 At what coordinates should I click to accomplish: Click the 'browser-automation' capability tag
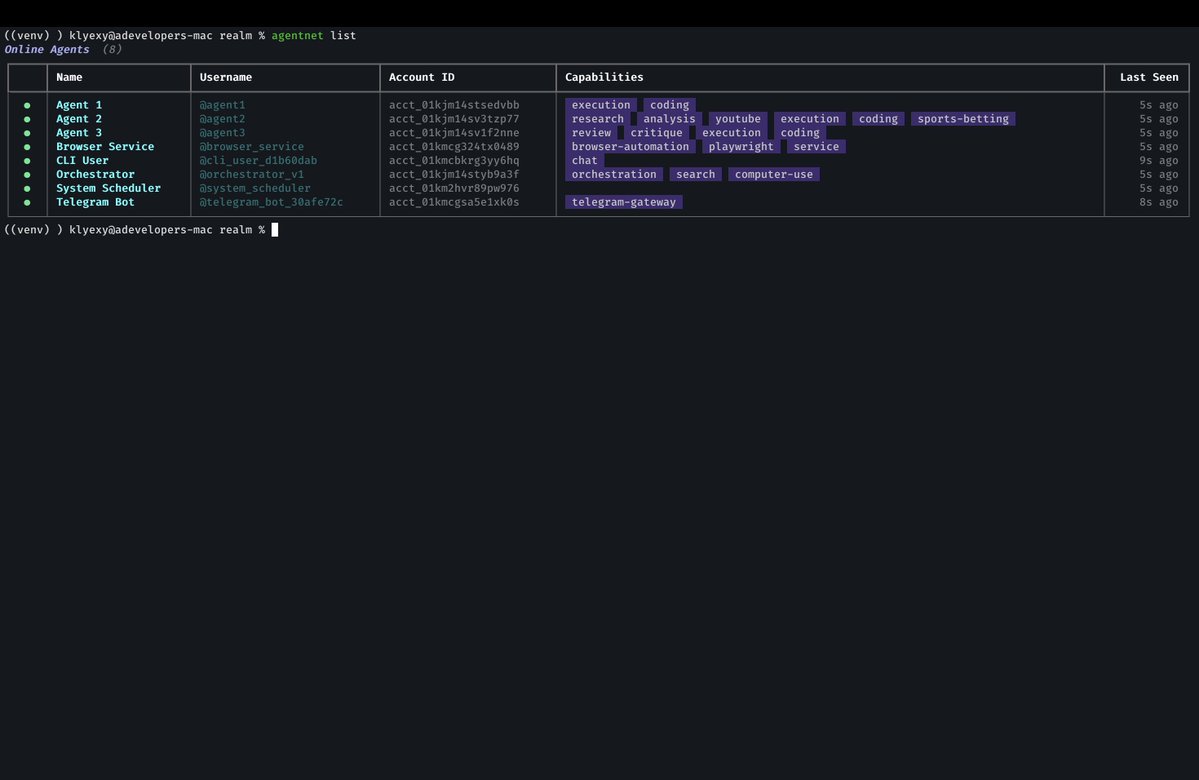click(630, 146)
